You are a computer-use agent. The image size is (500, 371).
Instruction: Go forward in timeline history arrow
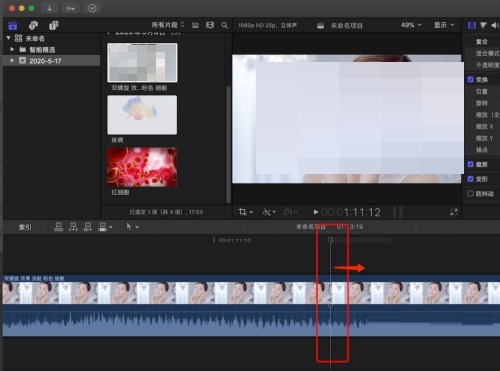416,227
